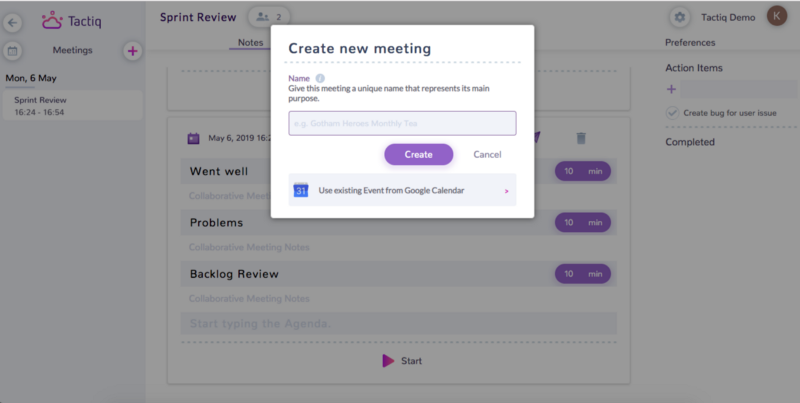This screenshot has height=403, width=800.
Task: Click the Went well agenda heading
Action: [219, 171]
